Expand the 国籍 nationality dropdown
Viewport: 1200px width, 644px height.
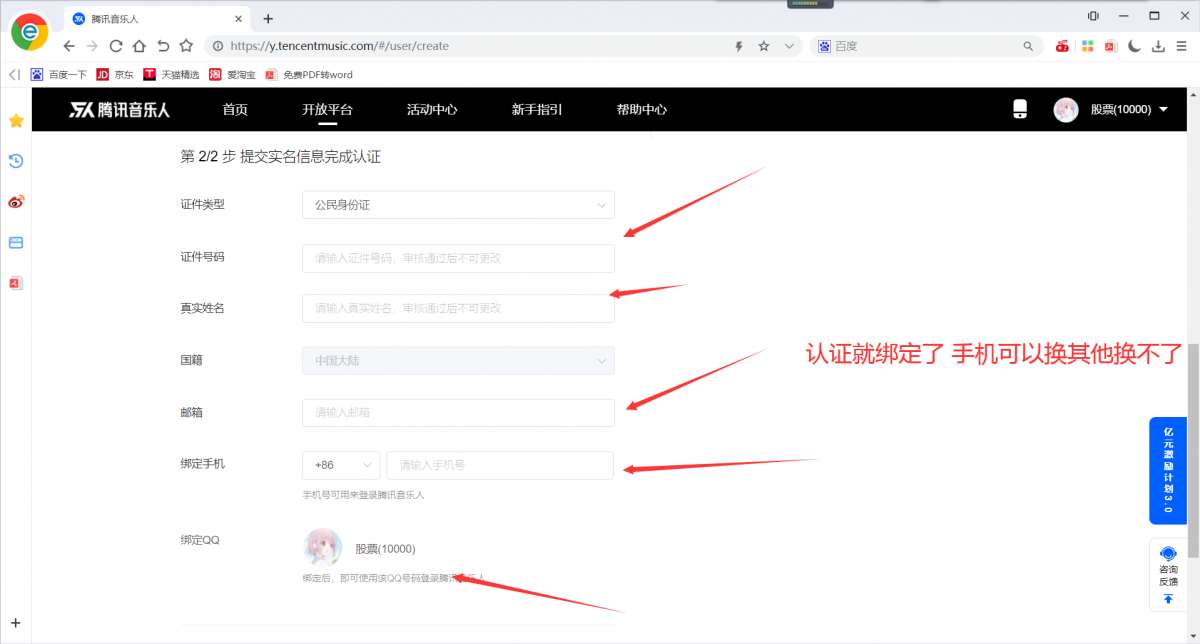458,360
